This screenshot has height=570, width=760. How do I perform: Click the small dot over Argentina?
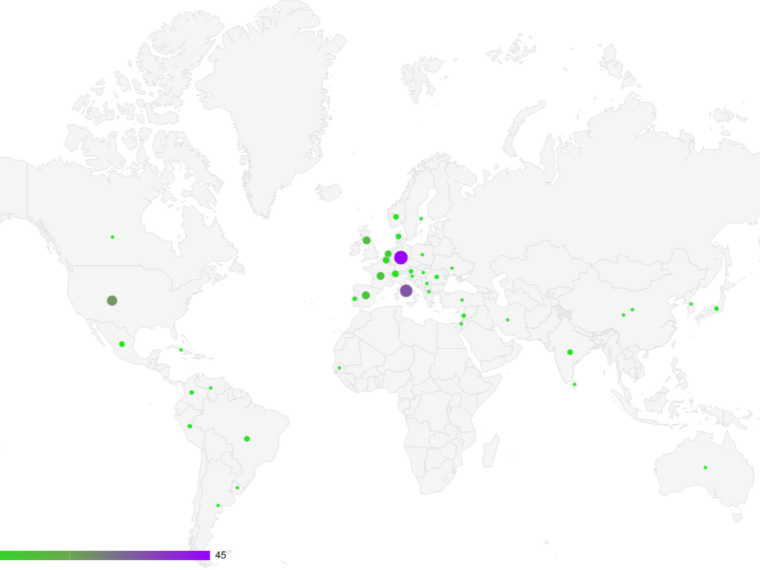coord(218,506)
